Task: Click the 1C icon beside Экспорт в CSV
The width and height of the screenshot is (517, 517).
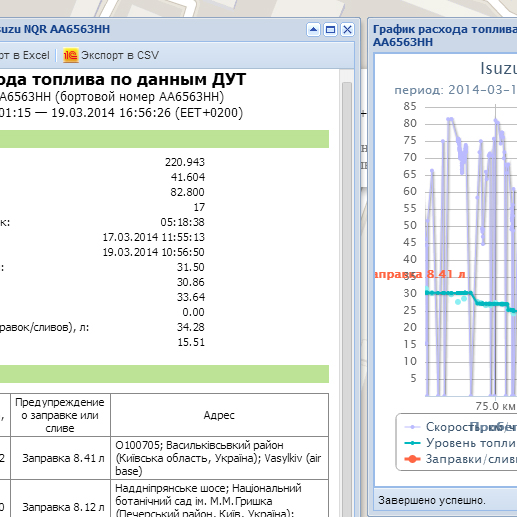Action: (71, 55)
